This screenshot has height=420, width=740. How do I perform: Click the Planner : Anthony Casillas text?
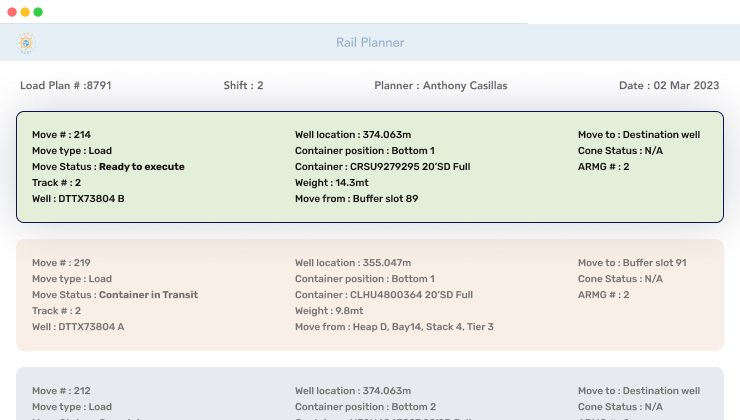click(x=440, y=86)
